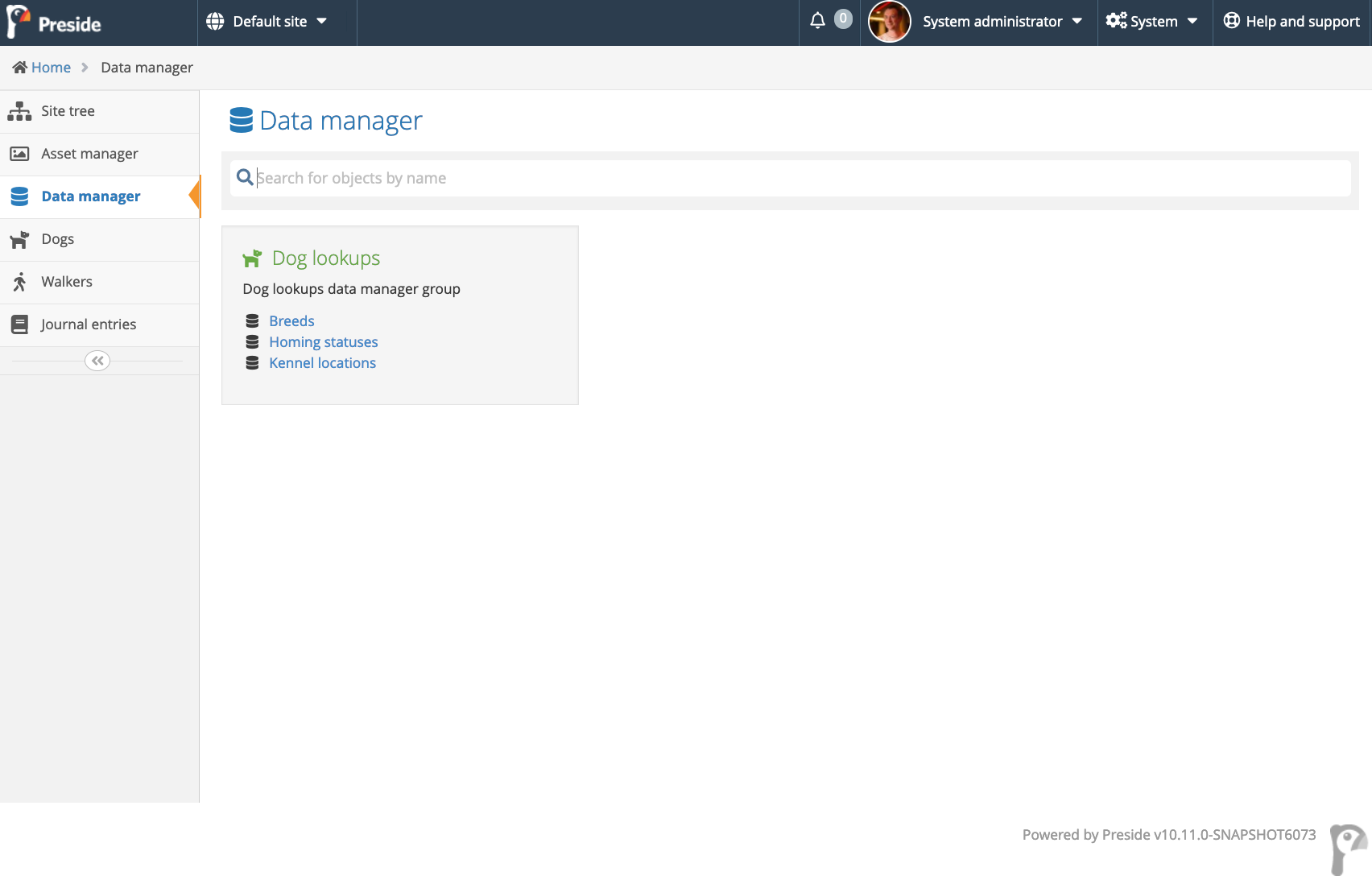Open the Kennel locations link
The height and width of the screenshot is (880, 1372).
pos(322,363)
